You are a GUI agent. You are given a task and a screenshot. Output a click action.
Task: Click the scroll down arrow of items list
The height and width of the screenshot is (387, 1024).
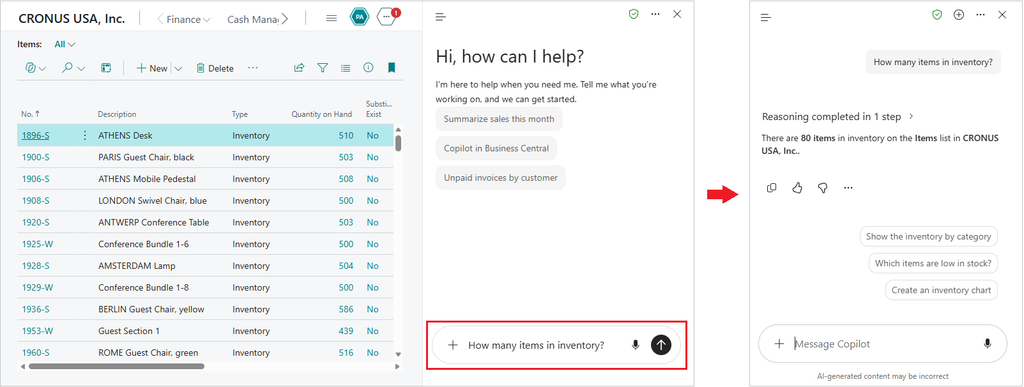[398, 354]
